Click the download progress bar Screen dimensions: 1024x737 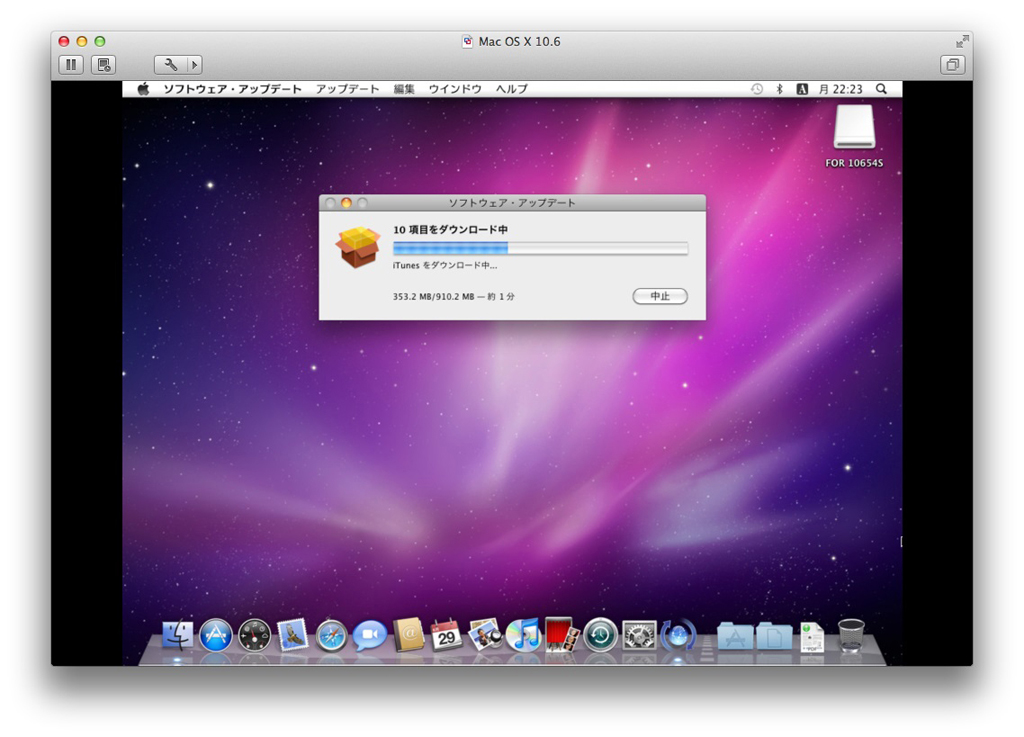[540, 248]
